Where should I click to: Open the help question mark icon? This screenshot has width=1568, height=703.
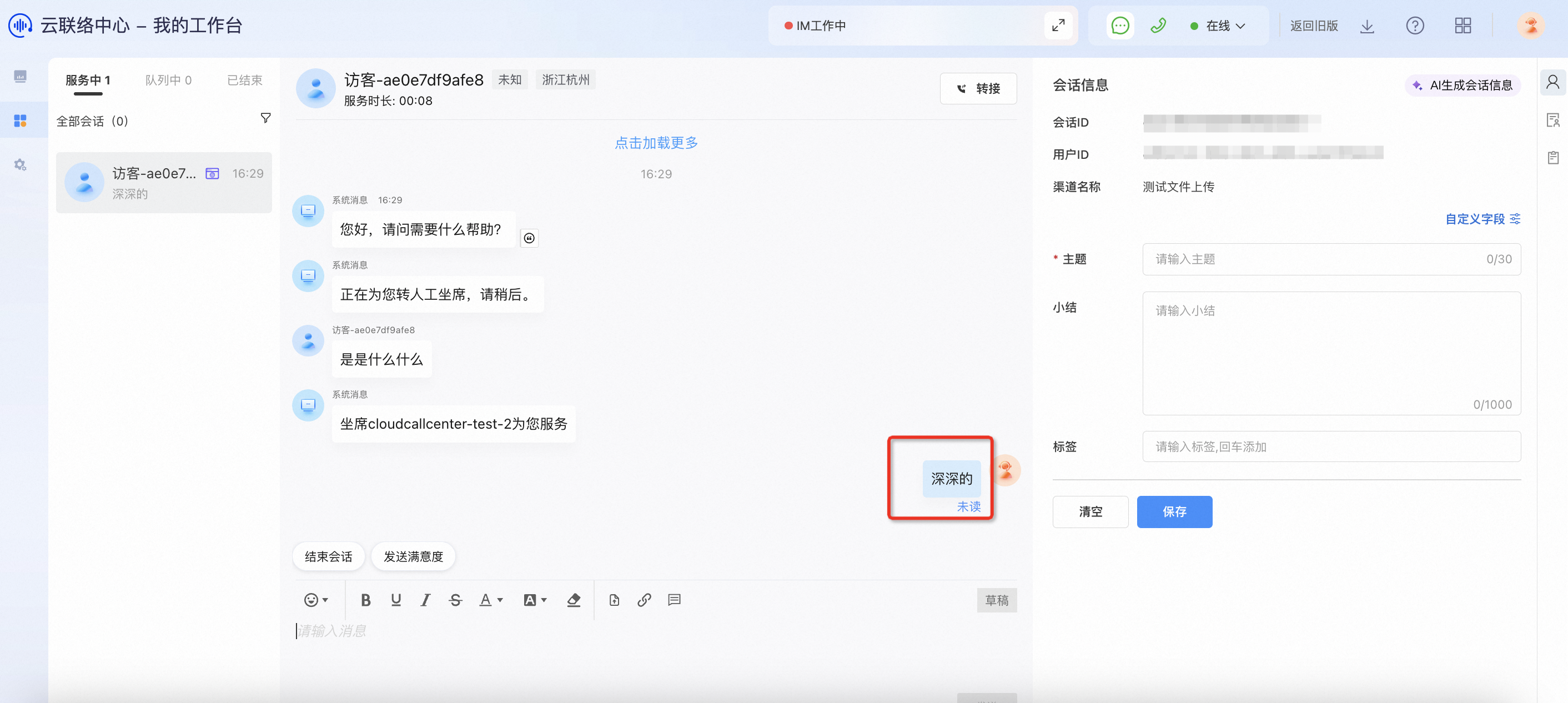1415,26
